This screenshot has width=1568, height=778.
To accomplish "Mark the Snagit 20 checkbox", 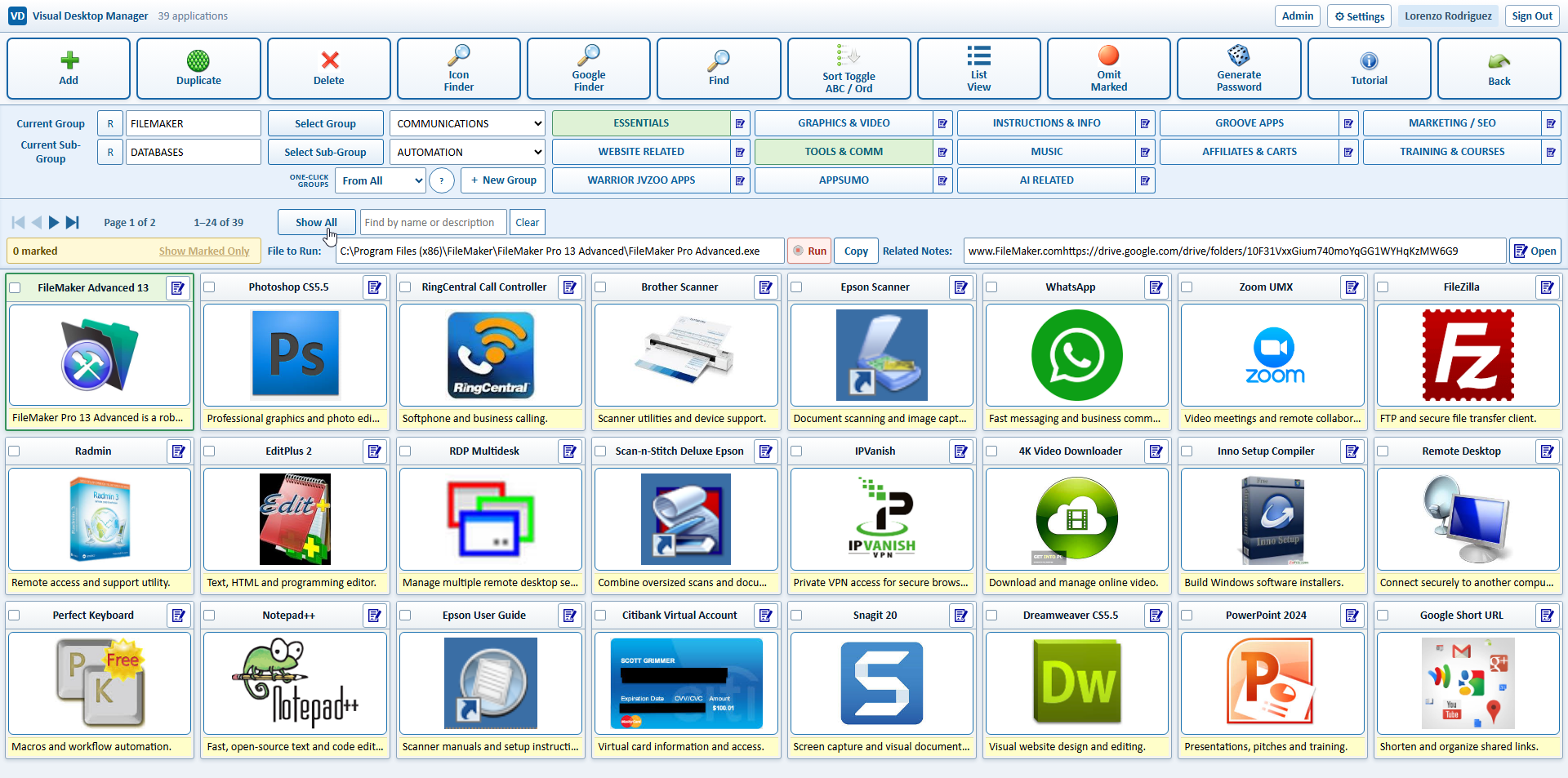I will [796, 615].
